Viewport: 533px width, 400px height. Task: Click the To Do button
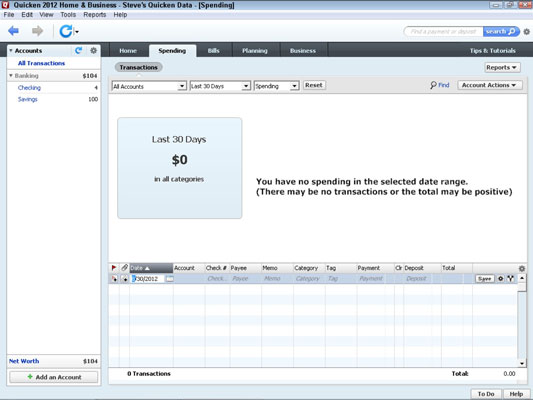486,394
